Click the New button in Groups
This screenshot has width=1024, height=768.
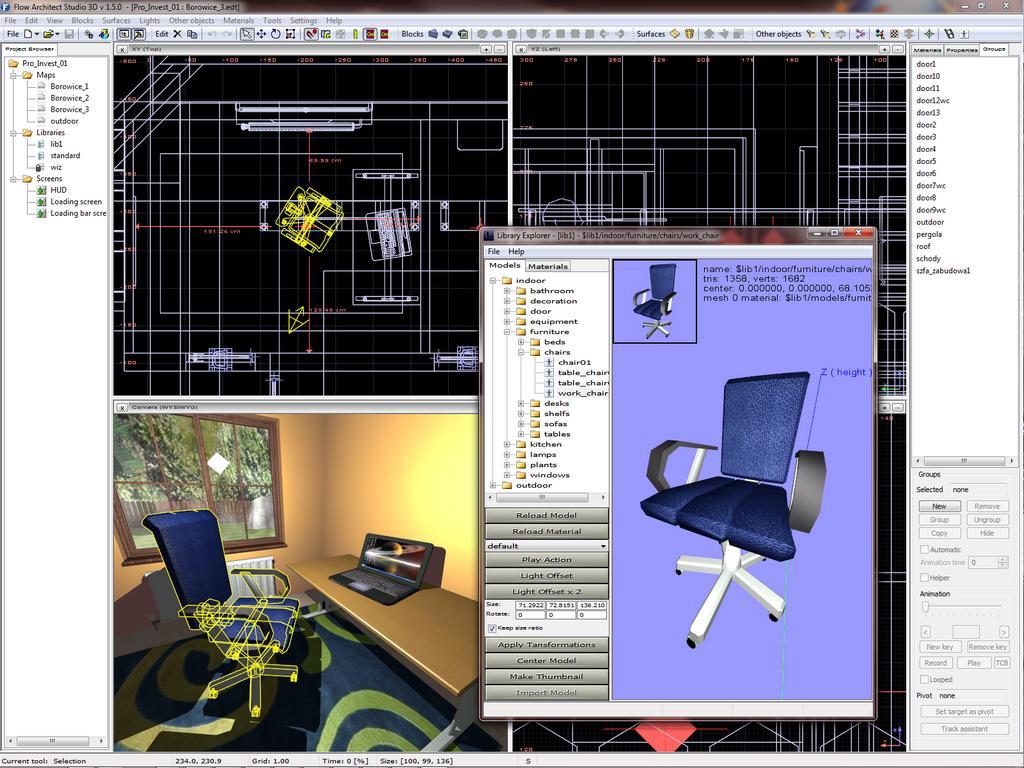pos(939,506)
